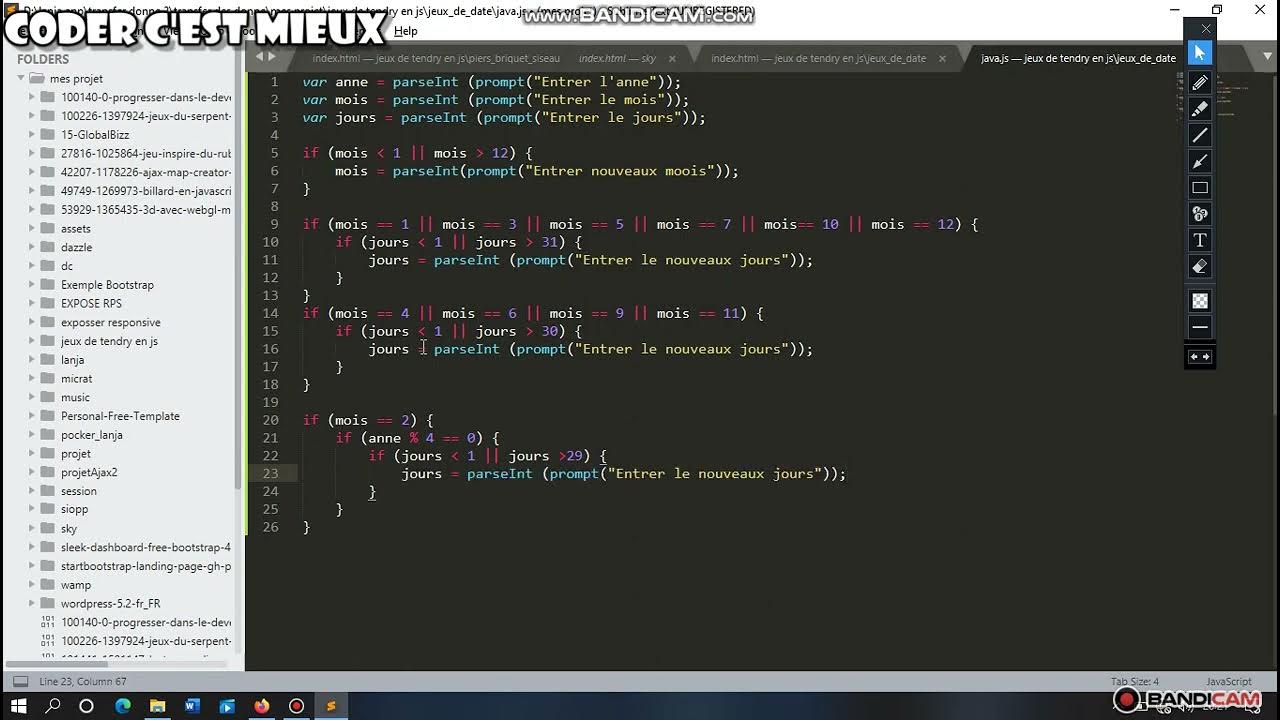The image size is (1280, 720).
Task: Select the Bandicam pencil drawing tool
Action: [1200, 82]
